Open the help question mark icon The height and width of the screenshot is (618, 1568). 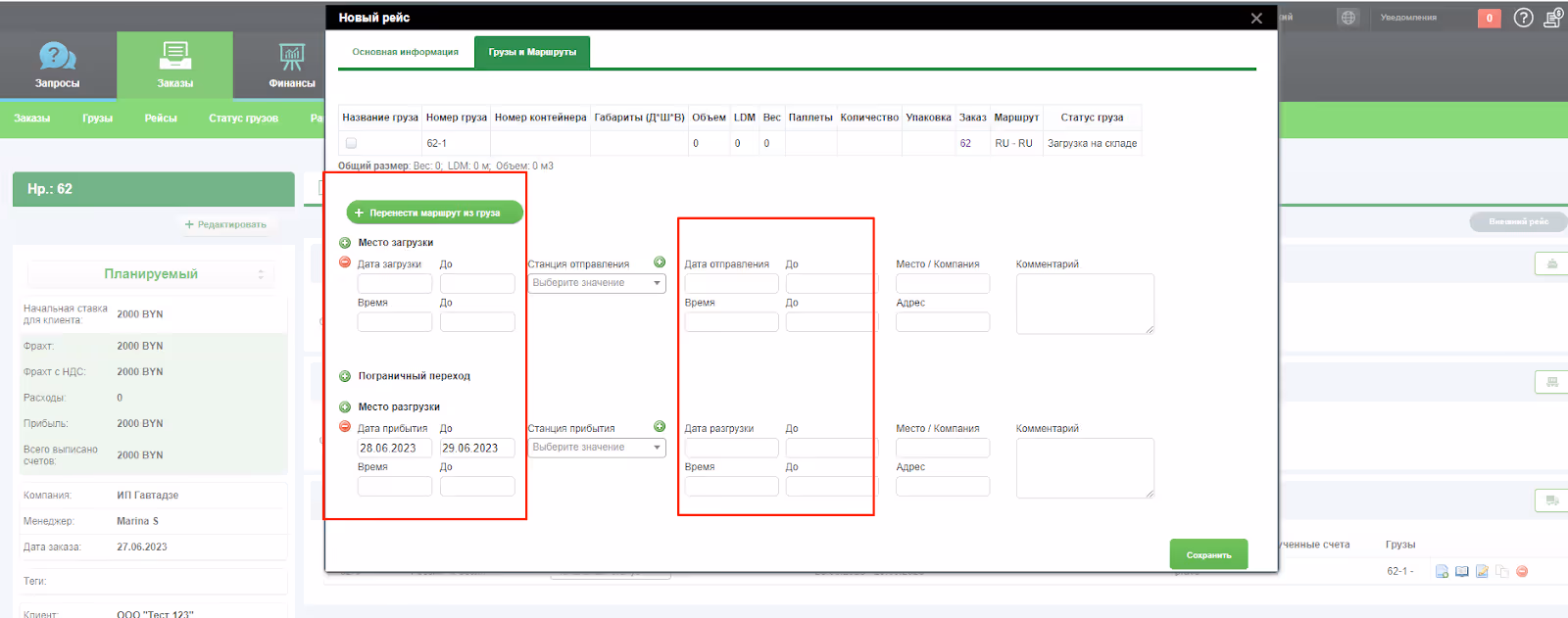(1523, 18)
